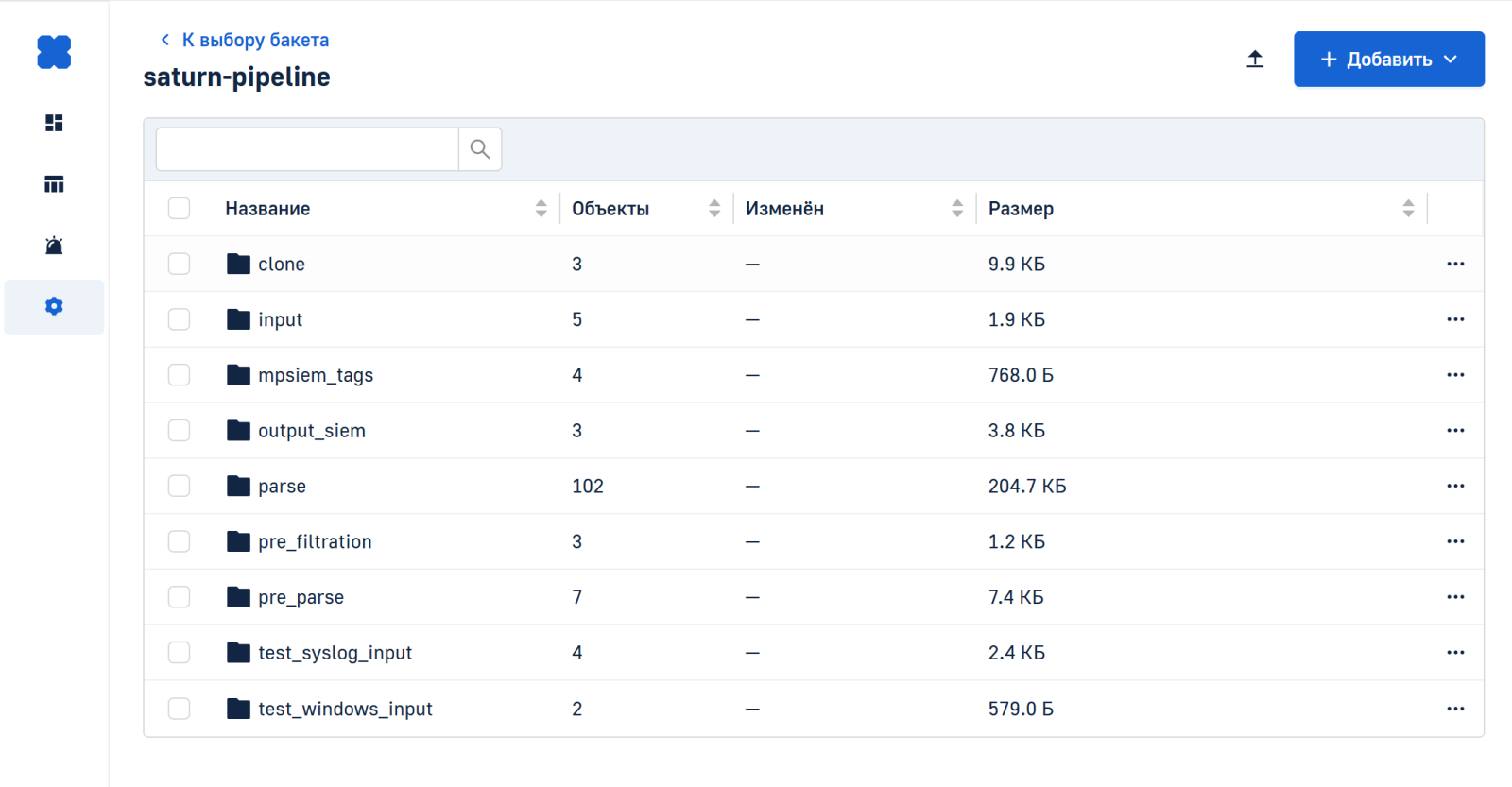Open the settings gear in sidebar
Image resolution: width=1512 pixels, height=787 pixels.
(x=54, y=306)
